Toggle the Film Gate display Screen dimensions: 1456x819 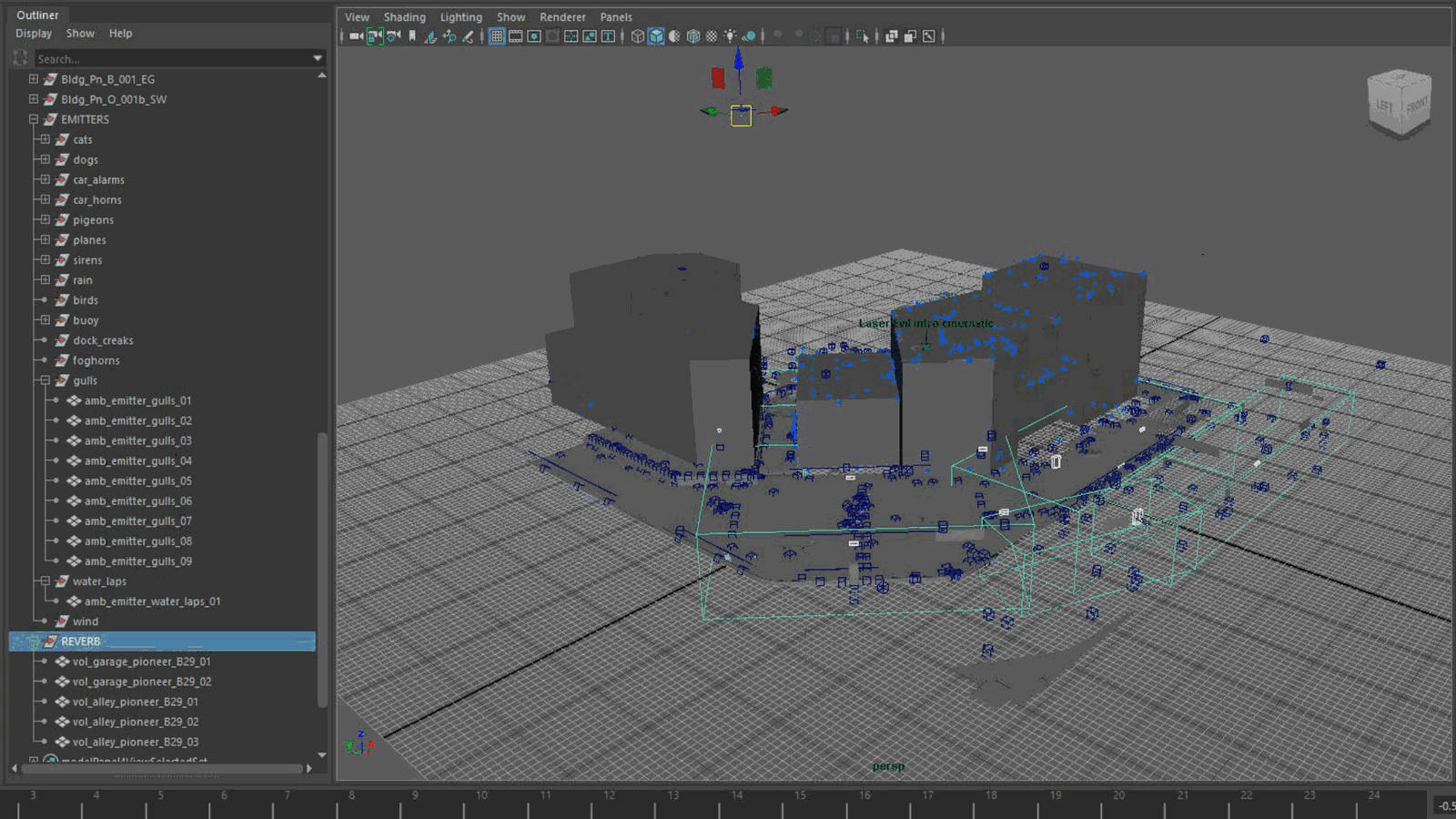pos(515,36)
